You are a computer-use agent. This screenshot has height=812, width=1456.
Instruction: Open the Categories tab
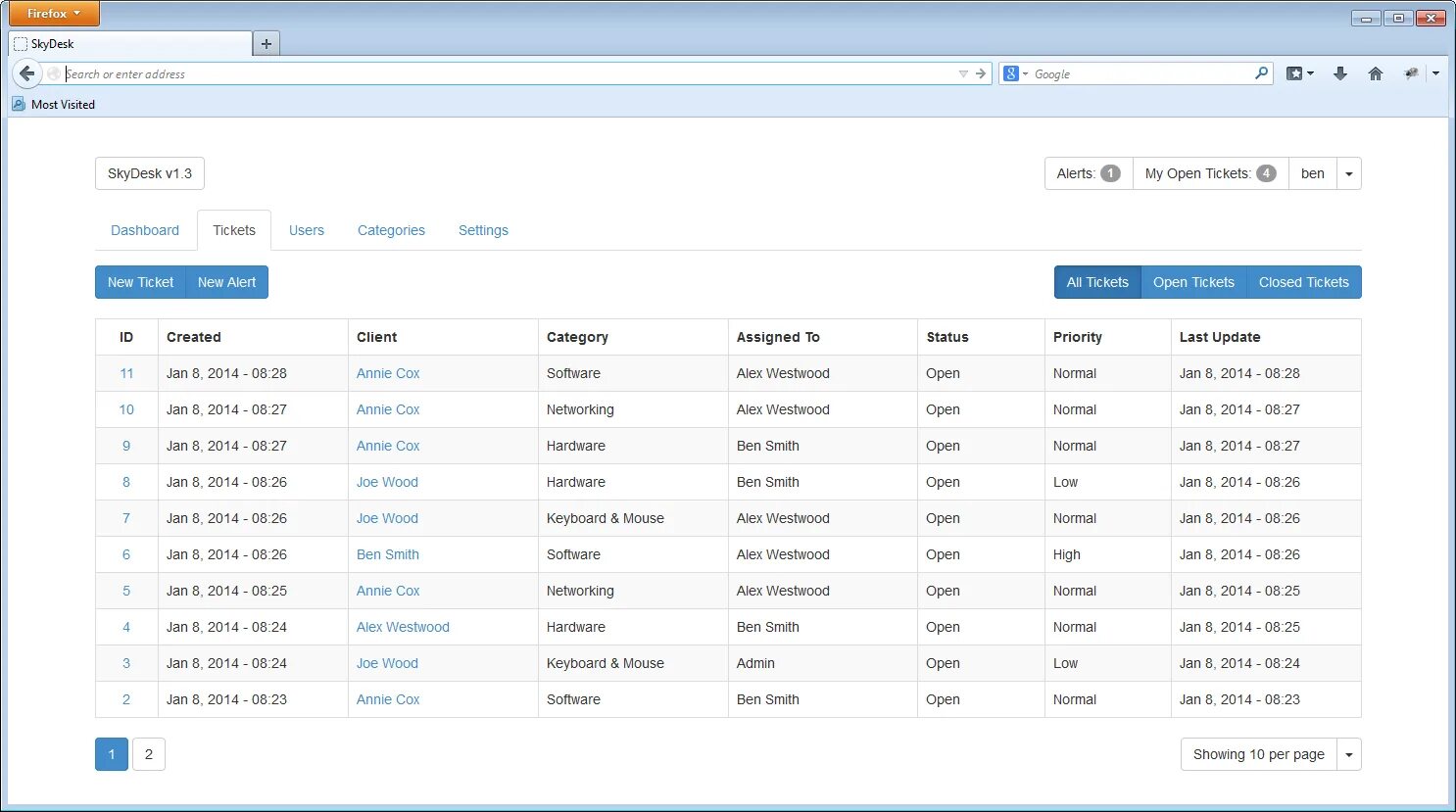tap(391, 230)
